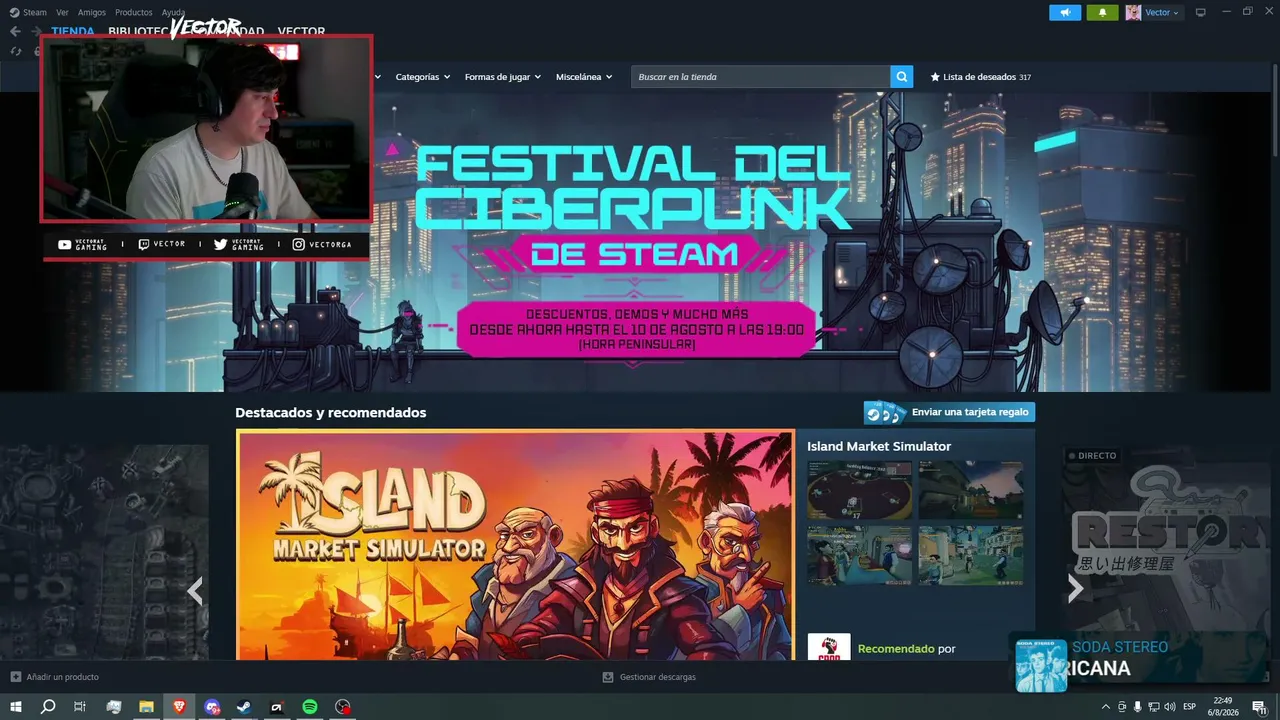
Task: Go back with the back arrow
Action: tap(15, 31)
